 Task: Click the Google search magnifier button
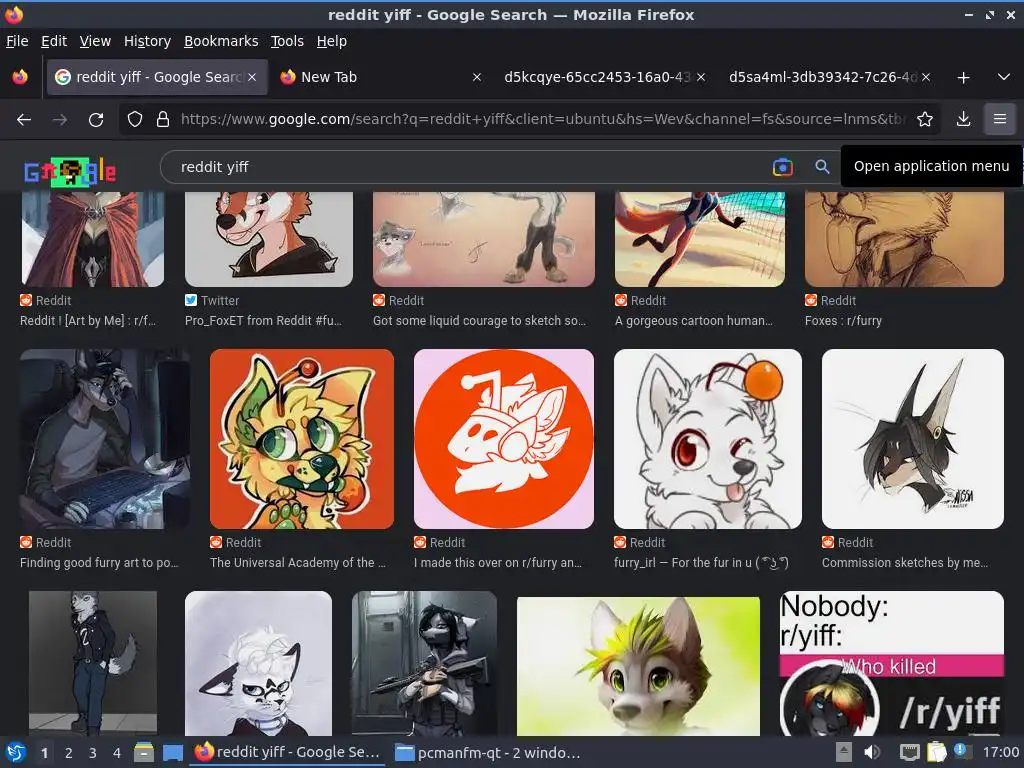pyautogui.click(x=822, y=167)
